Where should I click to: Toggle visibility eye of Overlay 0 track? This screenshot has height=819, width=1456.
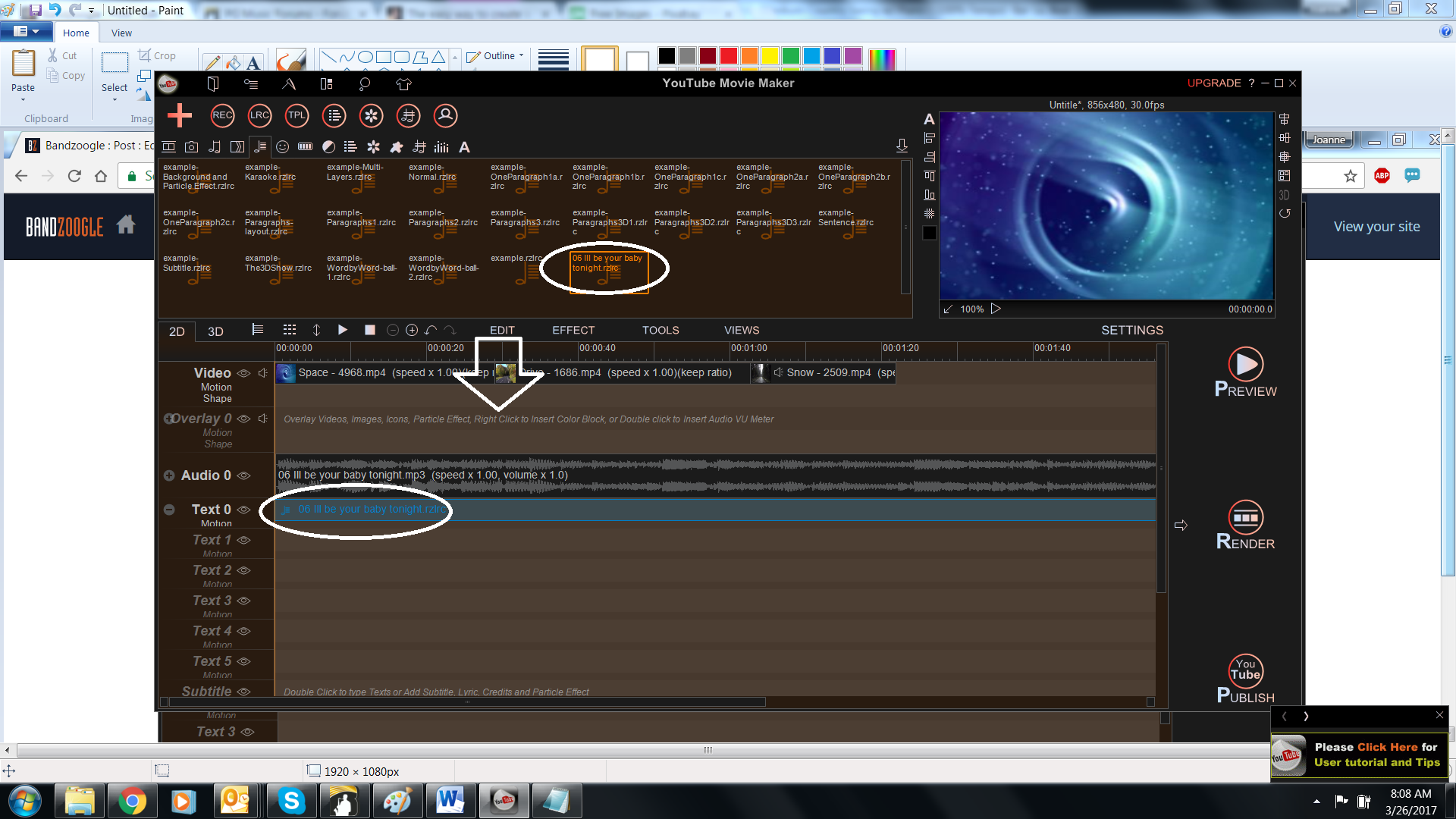[x=243, y=419]
